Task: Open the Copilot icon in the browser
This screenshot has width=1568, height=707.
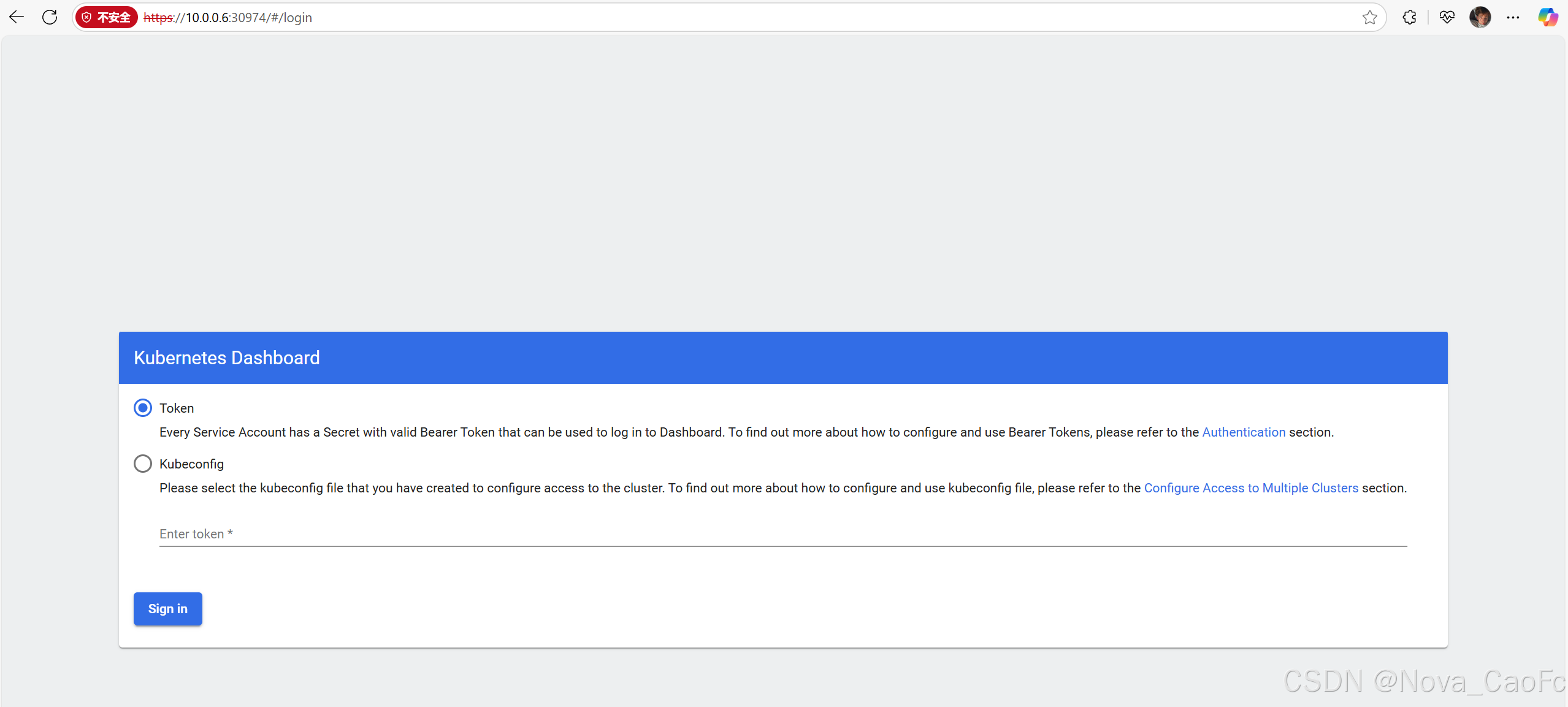Action: 1547,17
